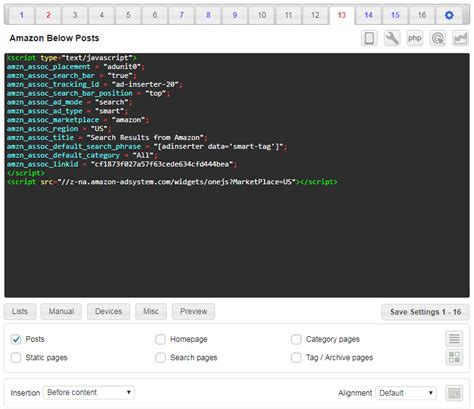Open the Insertion dropdown Before content
474x409 pixels.
point(89,393)
